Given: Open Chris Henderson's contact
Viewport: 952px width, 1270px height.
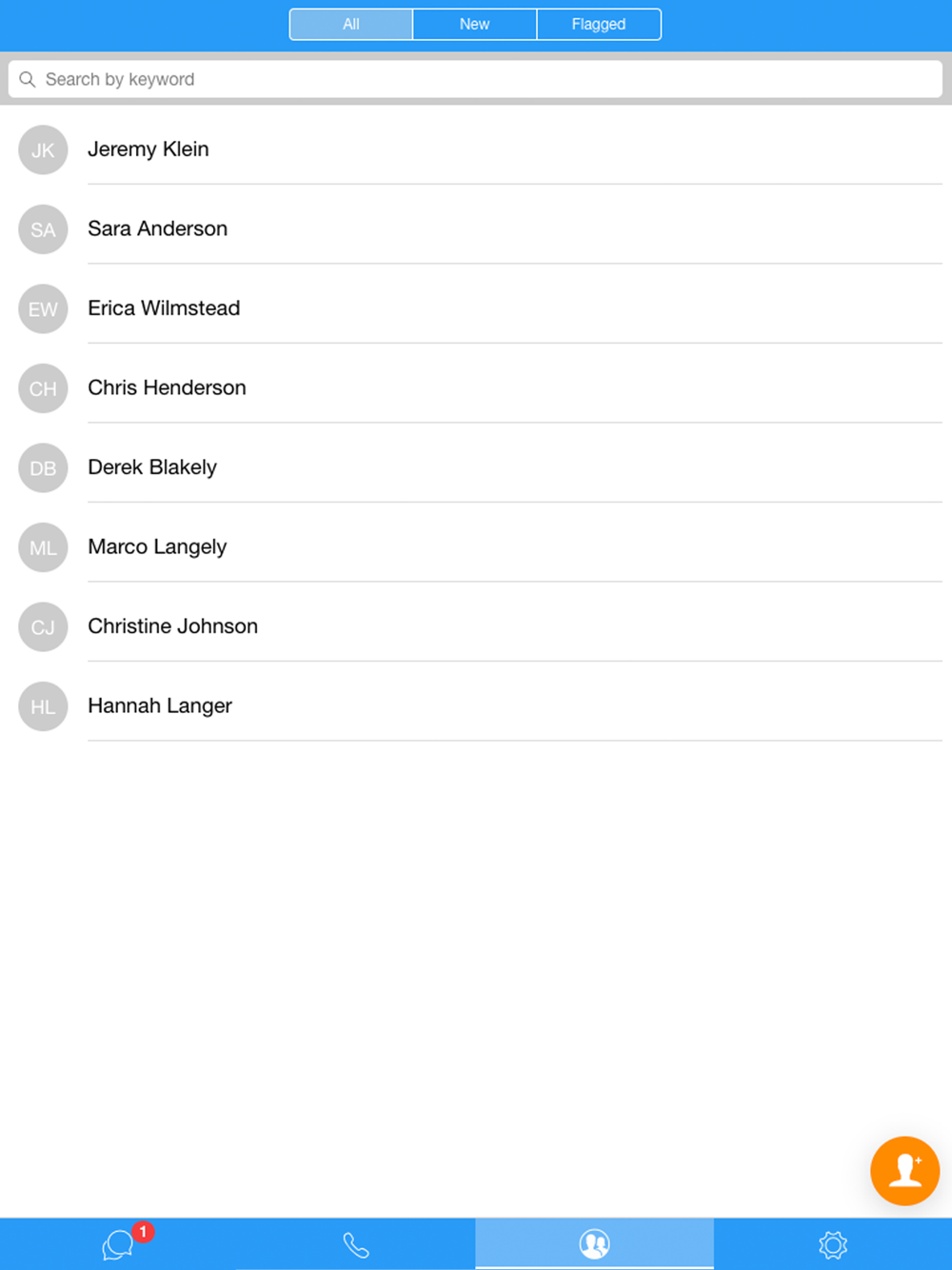Looking at the screenshot, I should [x=167, y=387].
